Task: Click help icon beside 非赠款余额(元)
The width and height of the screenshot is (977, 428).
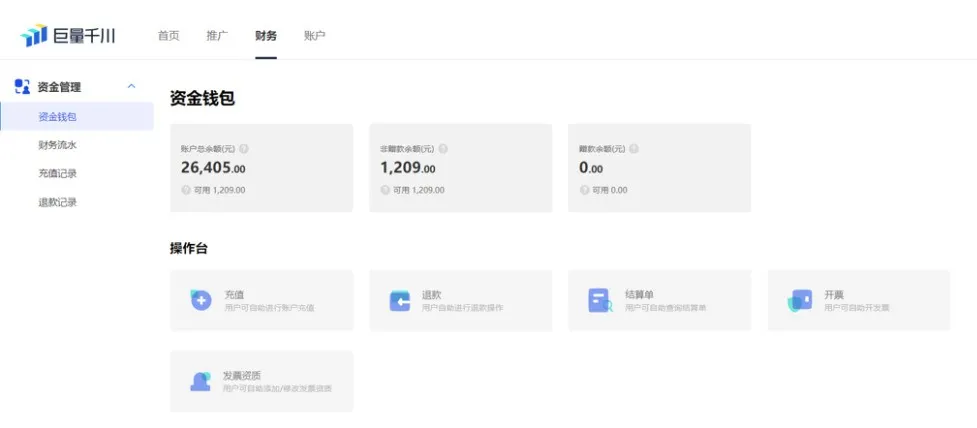Action: click(x=442, y=149)
